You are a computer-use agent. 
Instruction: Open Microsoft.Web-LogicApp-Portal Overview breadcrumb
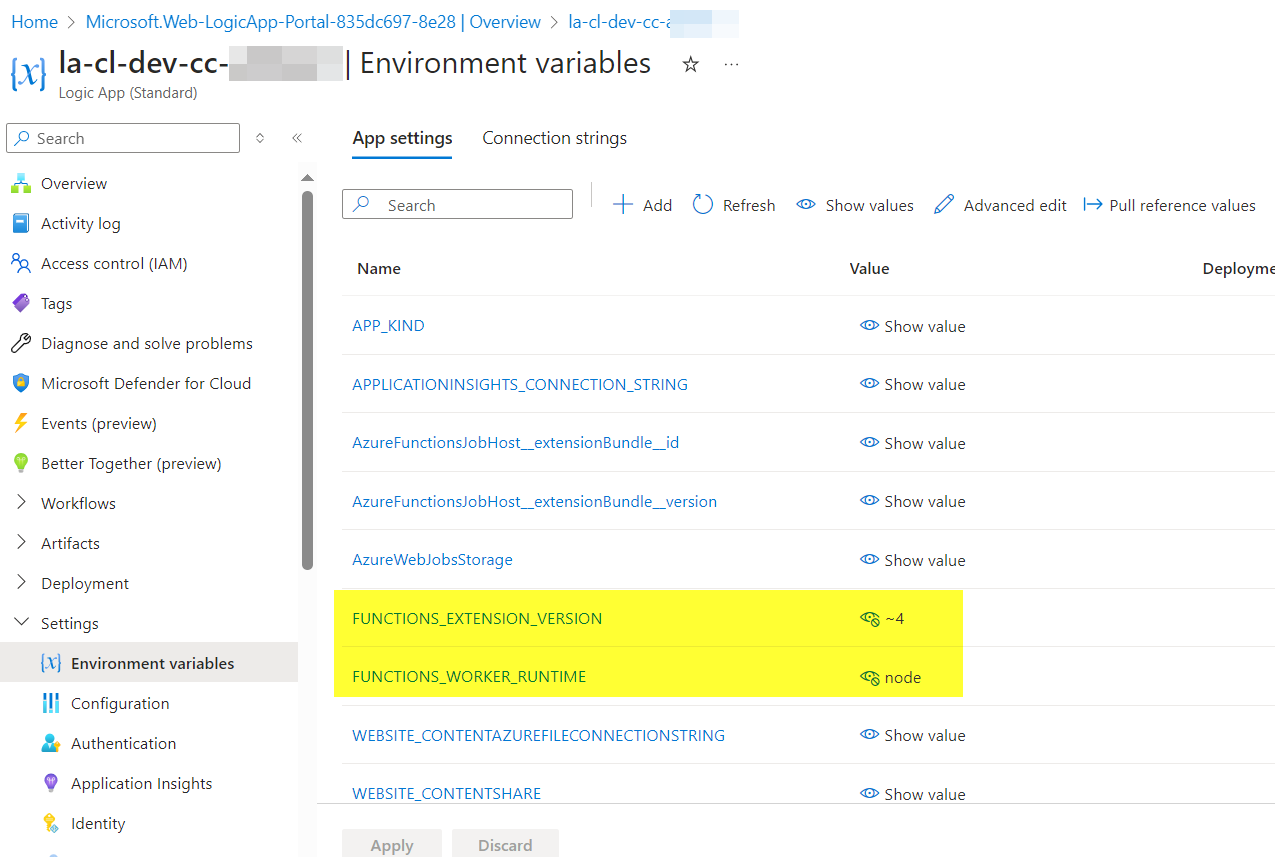313,22
